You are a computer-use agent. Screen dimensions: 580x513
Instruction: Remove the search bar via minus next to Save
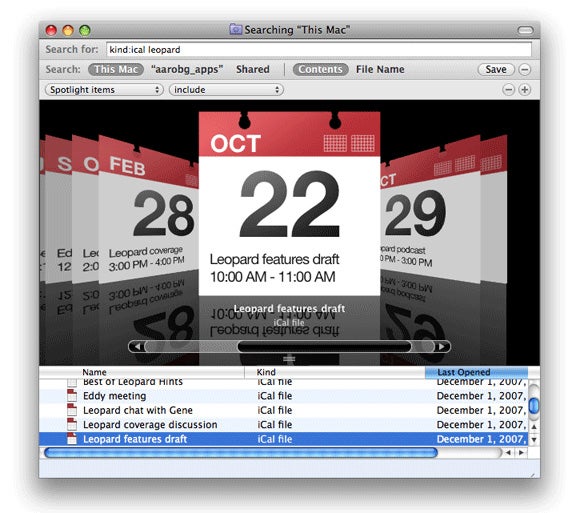tap(525, 70)
